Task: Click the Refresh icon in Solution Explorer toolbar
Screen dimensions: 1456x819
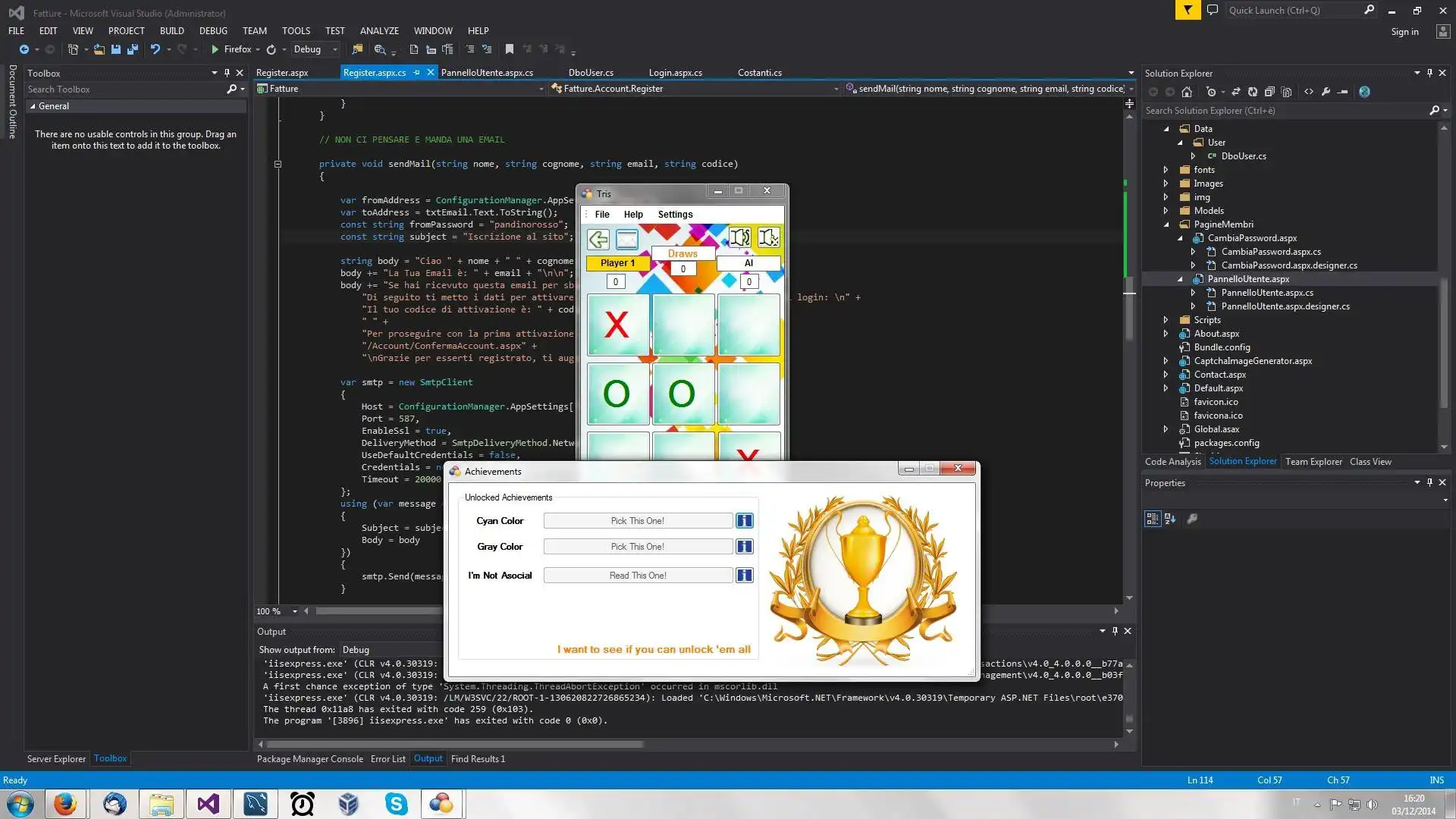Action: (x=1252, y=92)
